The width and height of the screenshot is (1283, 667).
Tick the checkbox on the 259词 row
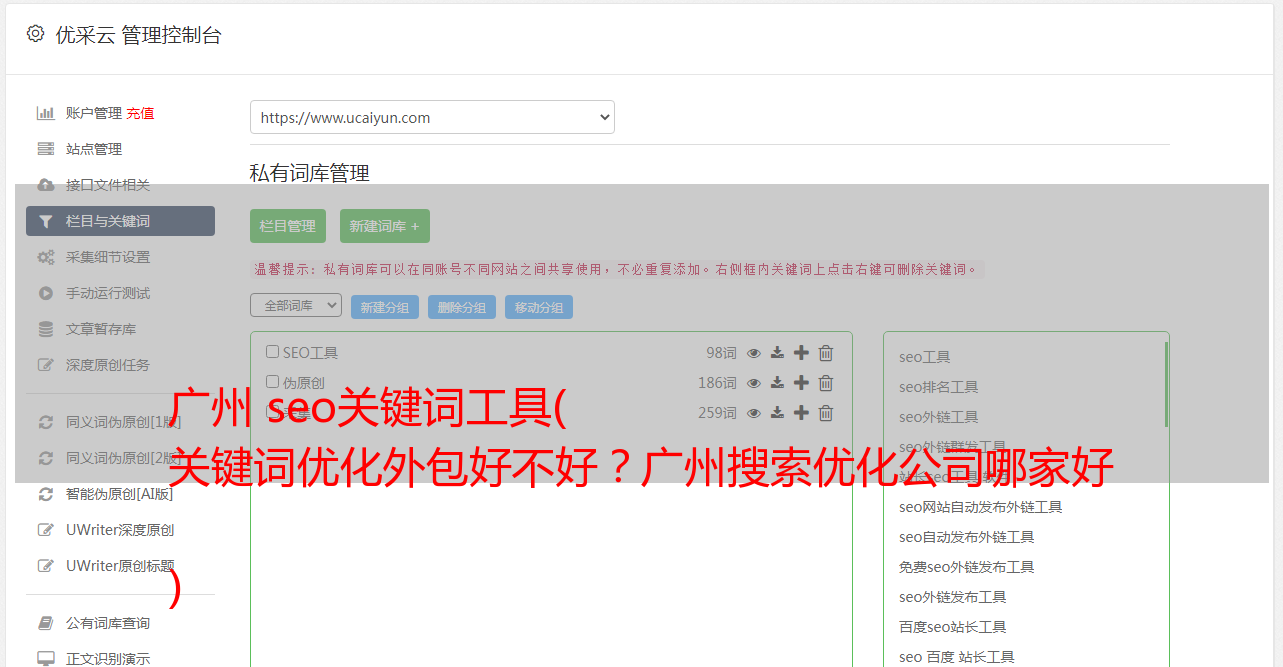pyautogui.click(x=272, y=412)
